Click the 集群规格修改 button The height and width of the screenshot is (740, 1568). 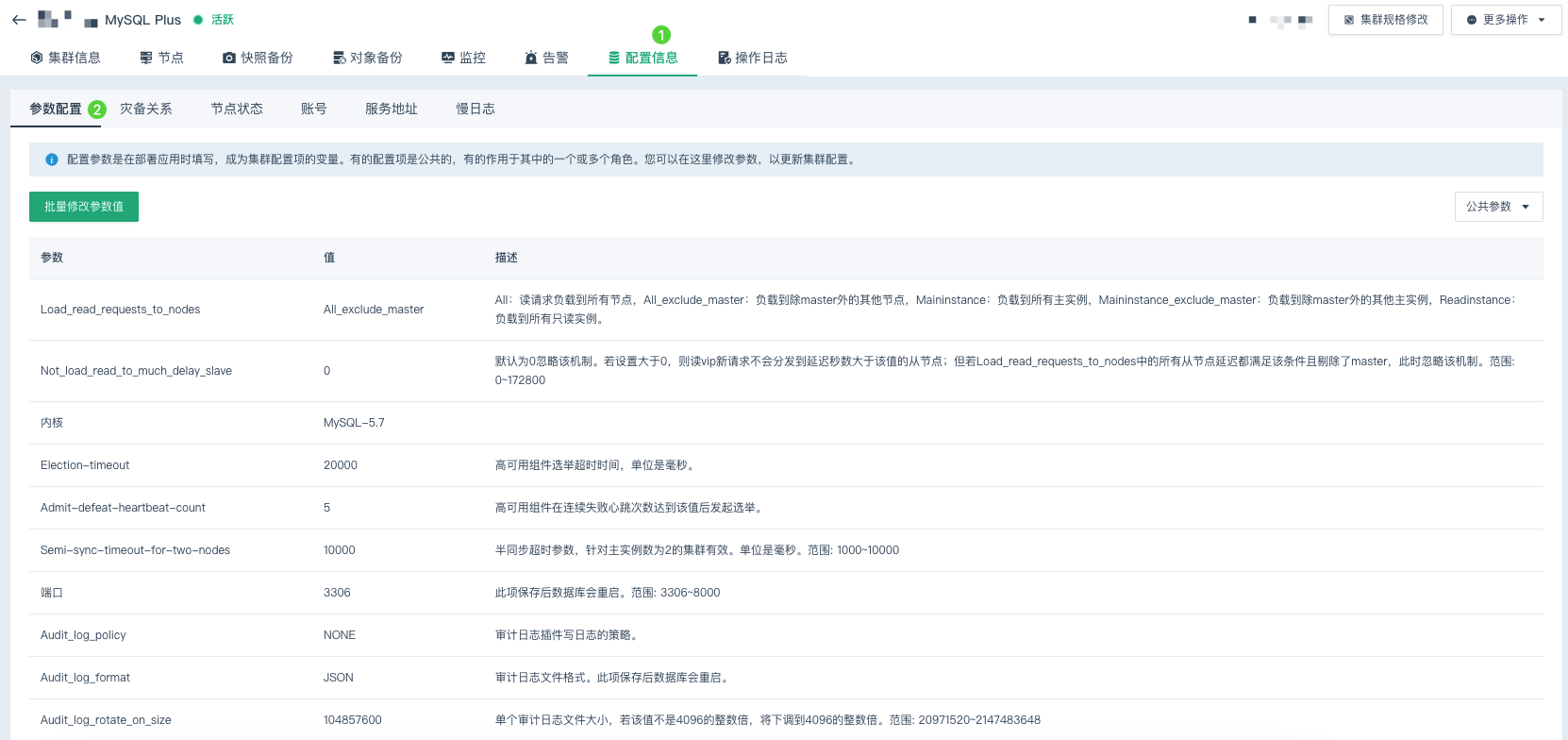[x=1385, y=20]
